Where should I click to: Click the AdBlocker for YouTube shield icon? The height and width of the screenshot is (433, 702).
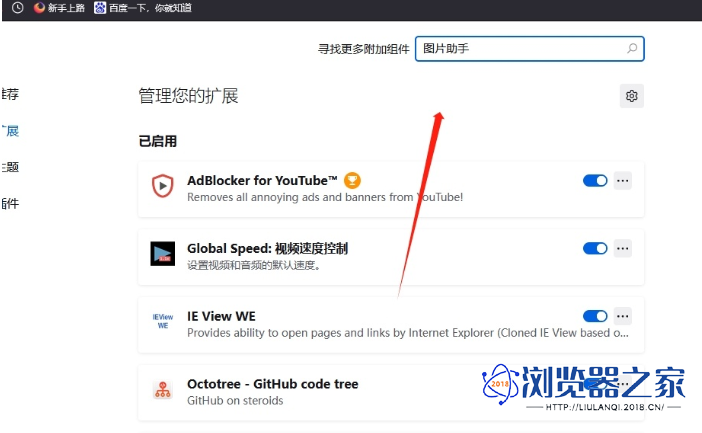163,185
